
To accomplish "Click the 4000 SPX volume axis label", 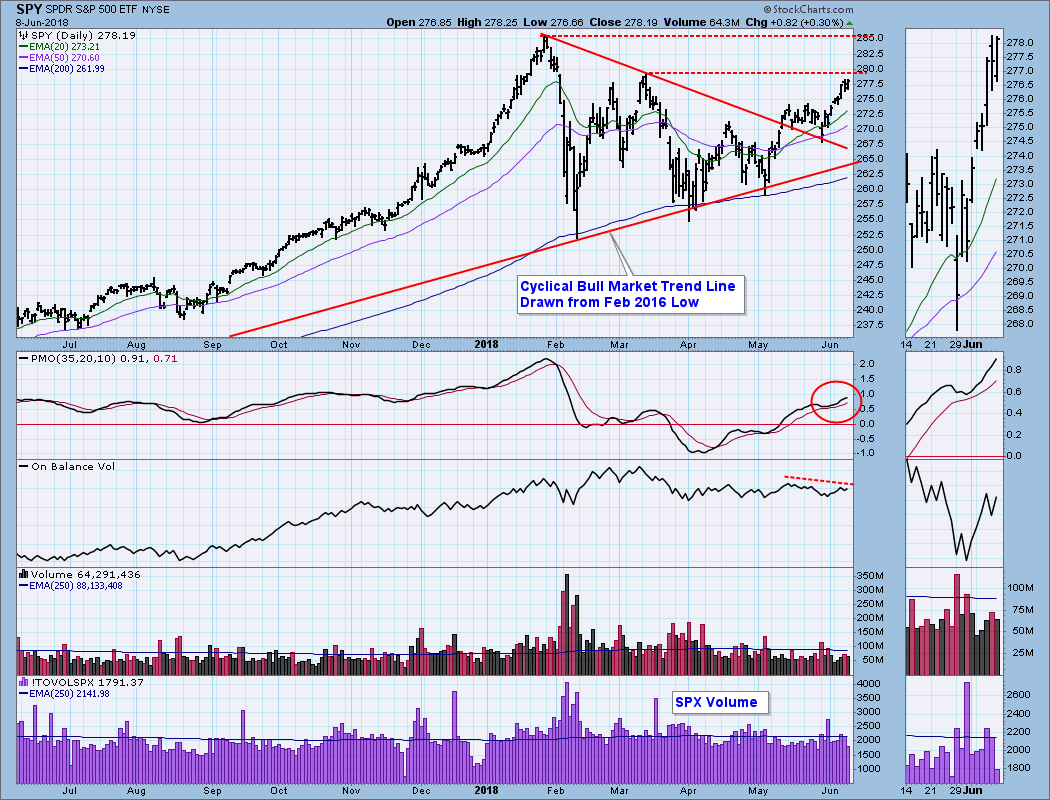I will 869,684.
